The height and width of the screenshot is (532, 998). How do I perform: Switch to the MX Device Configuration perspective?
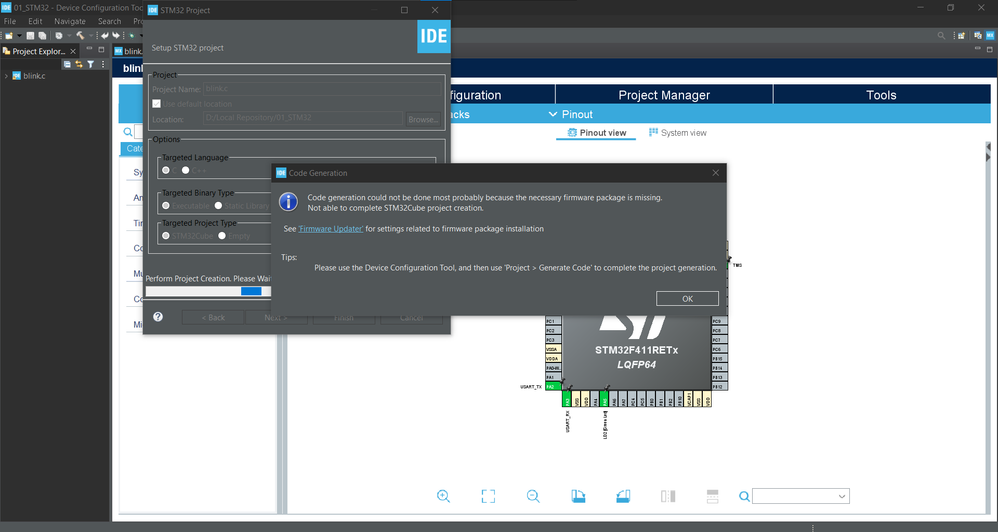[990, 36]
